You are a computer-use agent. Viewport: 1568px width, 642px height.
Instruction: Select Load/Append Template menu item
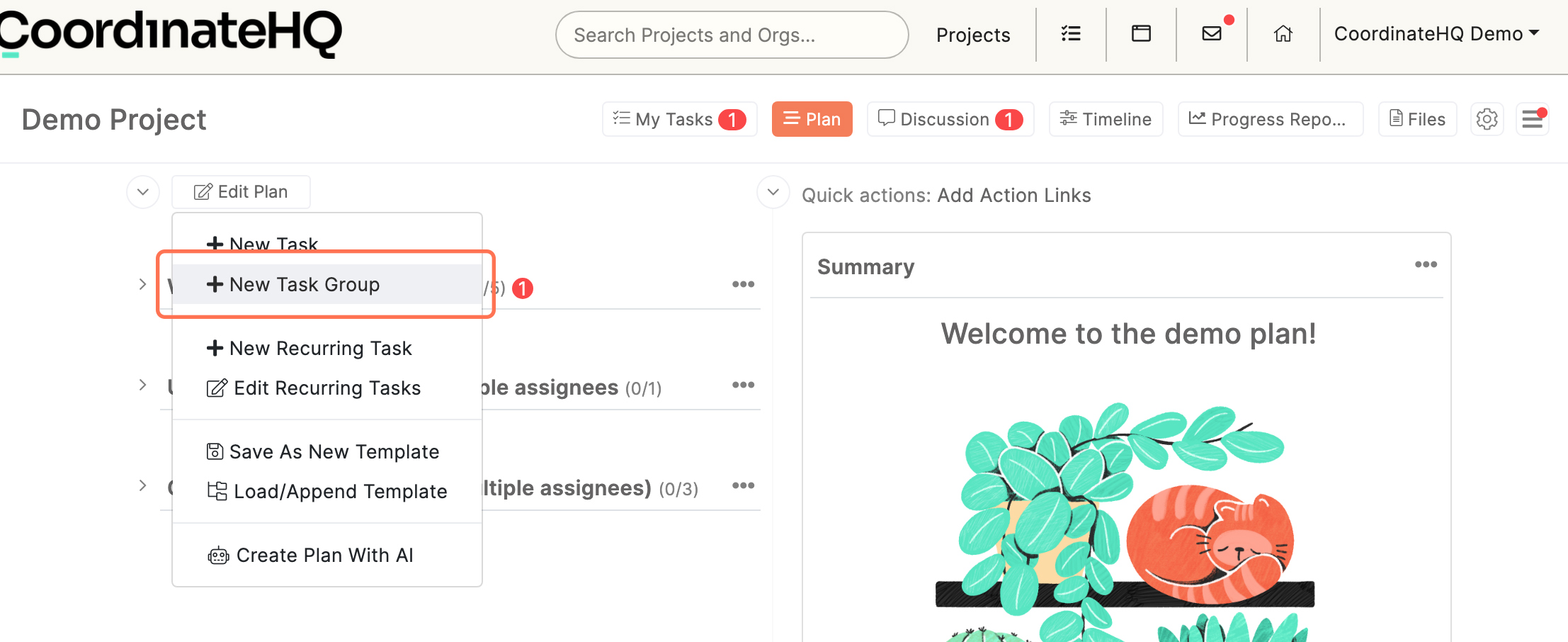(x=327, y=491)
